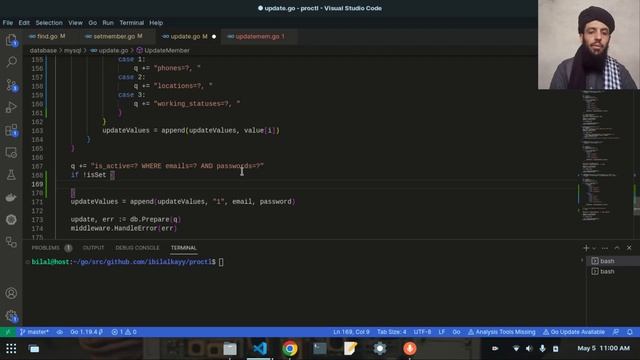Image resolution: width=640 pixels, height=360 pixels.
Task: Open the Source Control view
Action: (11, 85)
